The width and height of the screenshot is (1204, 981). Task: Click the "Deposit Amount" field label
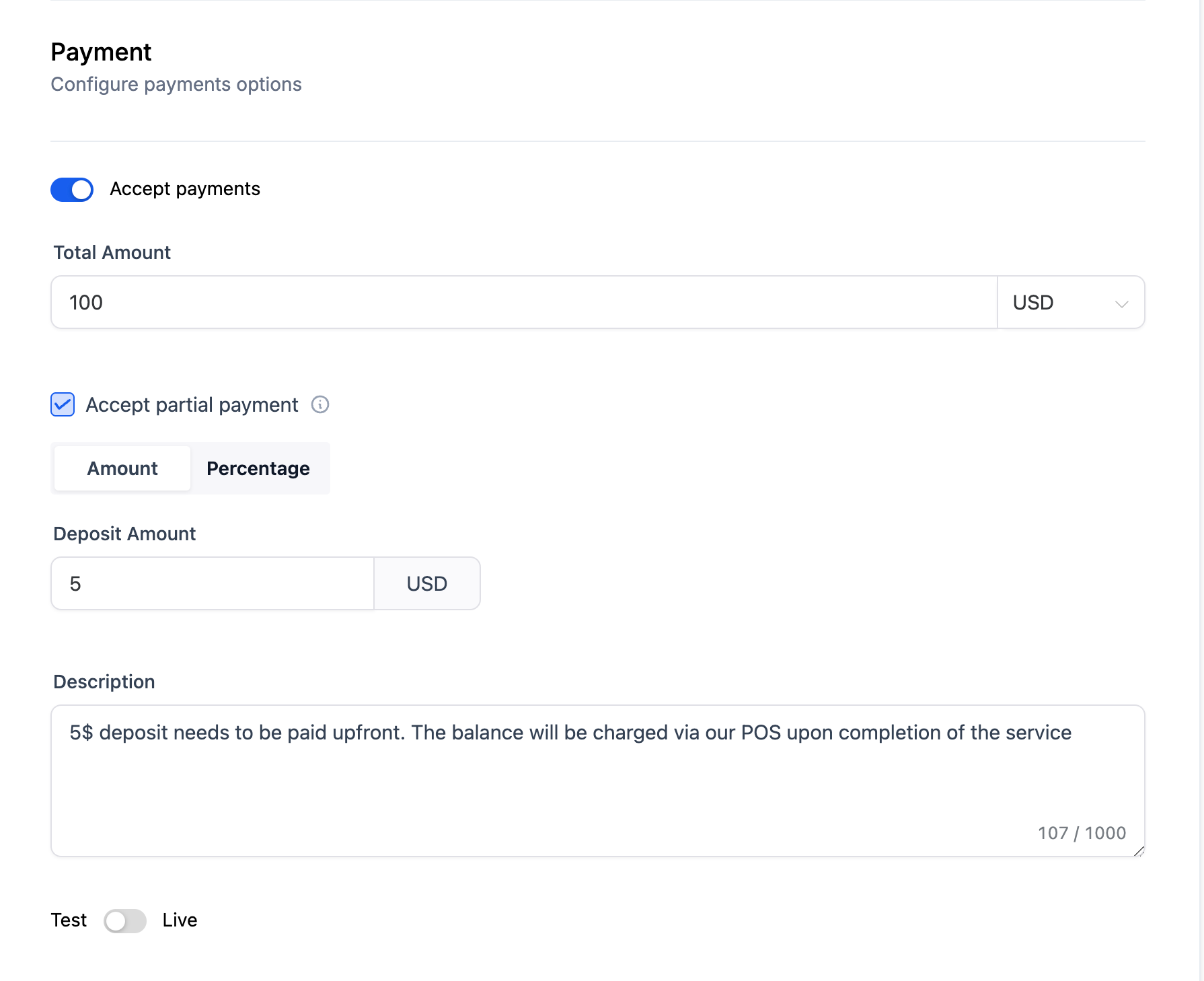tap(124, 534)
